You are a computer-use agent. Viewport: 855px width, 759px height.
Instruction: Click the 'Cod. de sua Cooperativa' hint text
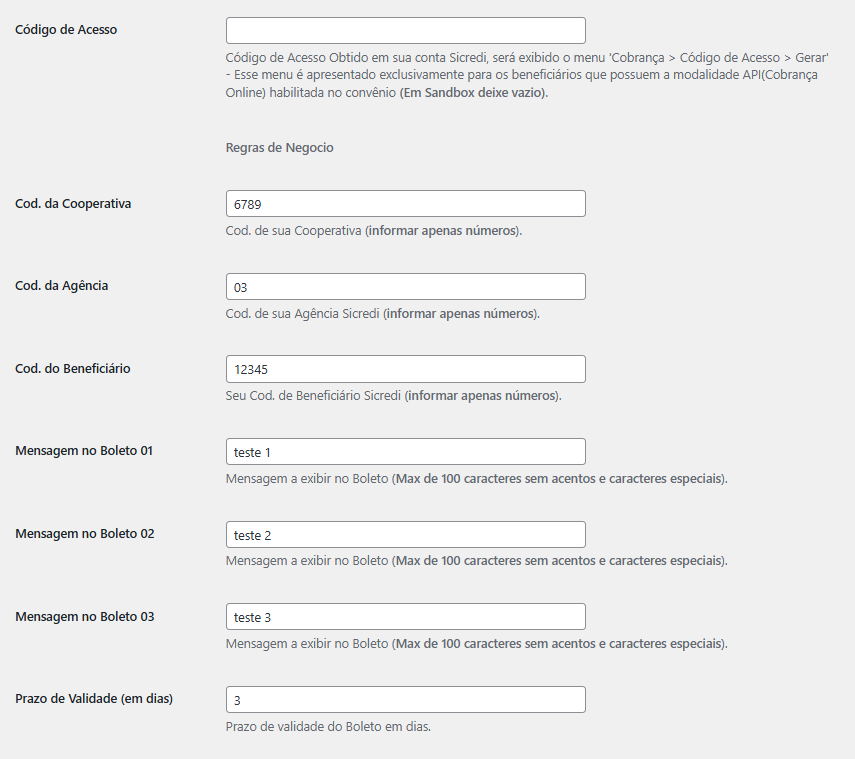[294, 231]
